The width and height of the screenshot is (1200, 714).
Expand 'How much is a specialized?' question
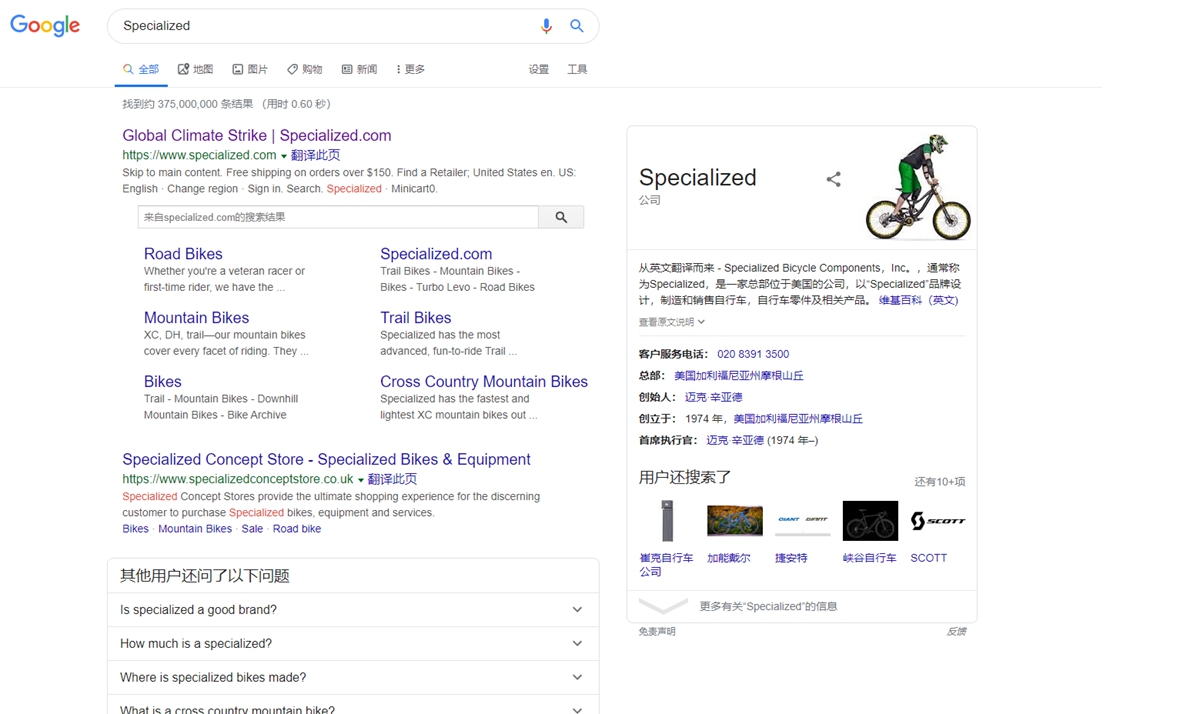pyautogui.click(x=353, y=644)
